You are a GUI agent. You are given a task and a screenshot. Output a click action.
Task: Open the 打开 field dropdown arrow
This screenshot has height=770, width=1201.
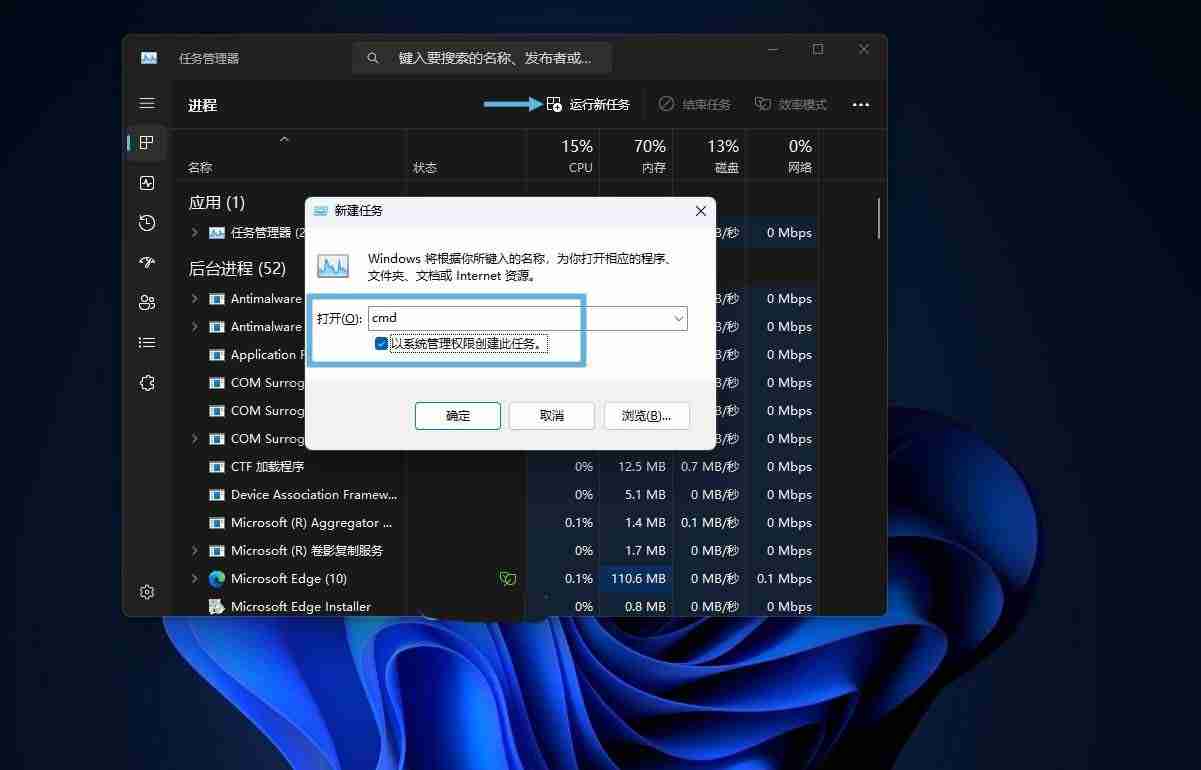(x=680, y=318)
